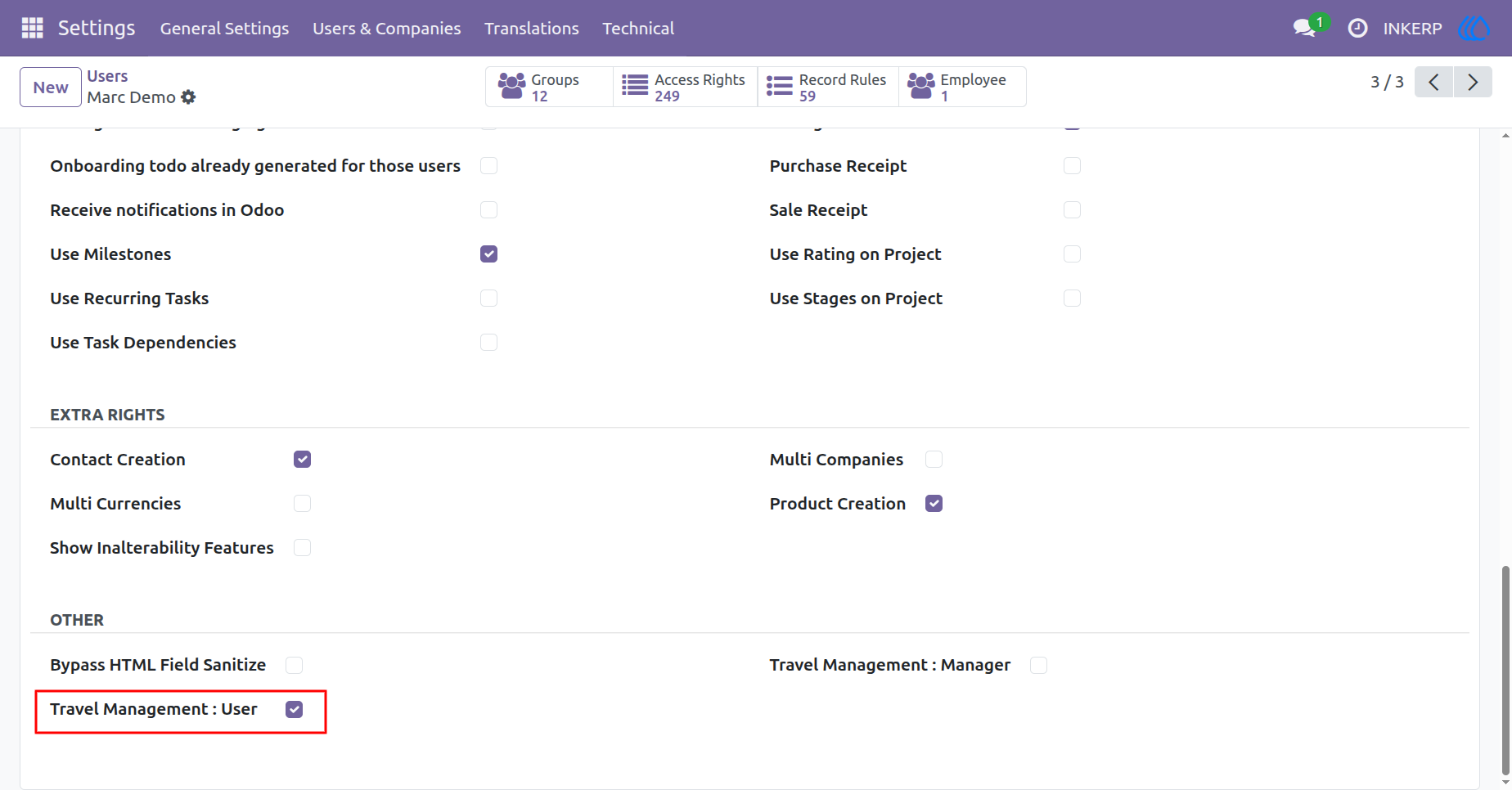Screen dimensions: 1512x790
Task: Uncheck the Contact Creation checkbox
Action: tap(302, 460)
